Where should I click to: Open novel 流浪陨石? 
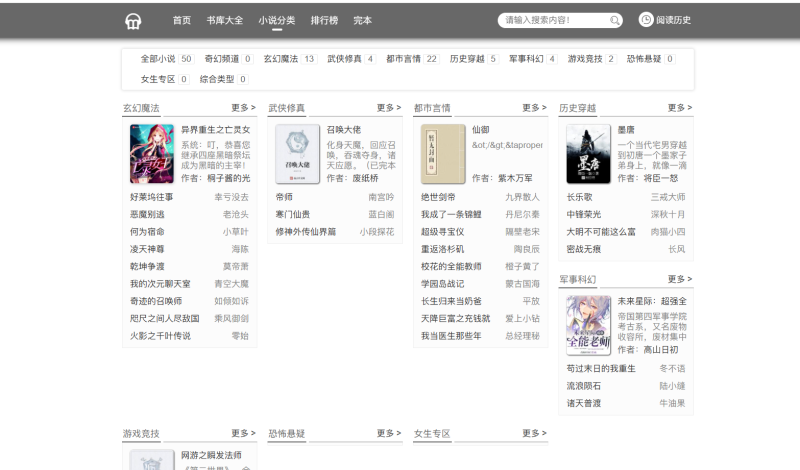(x=584, y=386)
